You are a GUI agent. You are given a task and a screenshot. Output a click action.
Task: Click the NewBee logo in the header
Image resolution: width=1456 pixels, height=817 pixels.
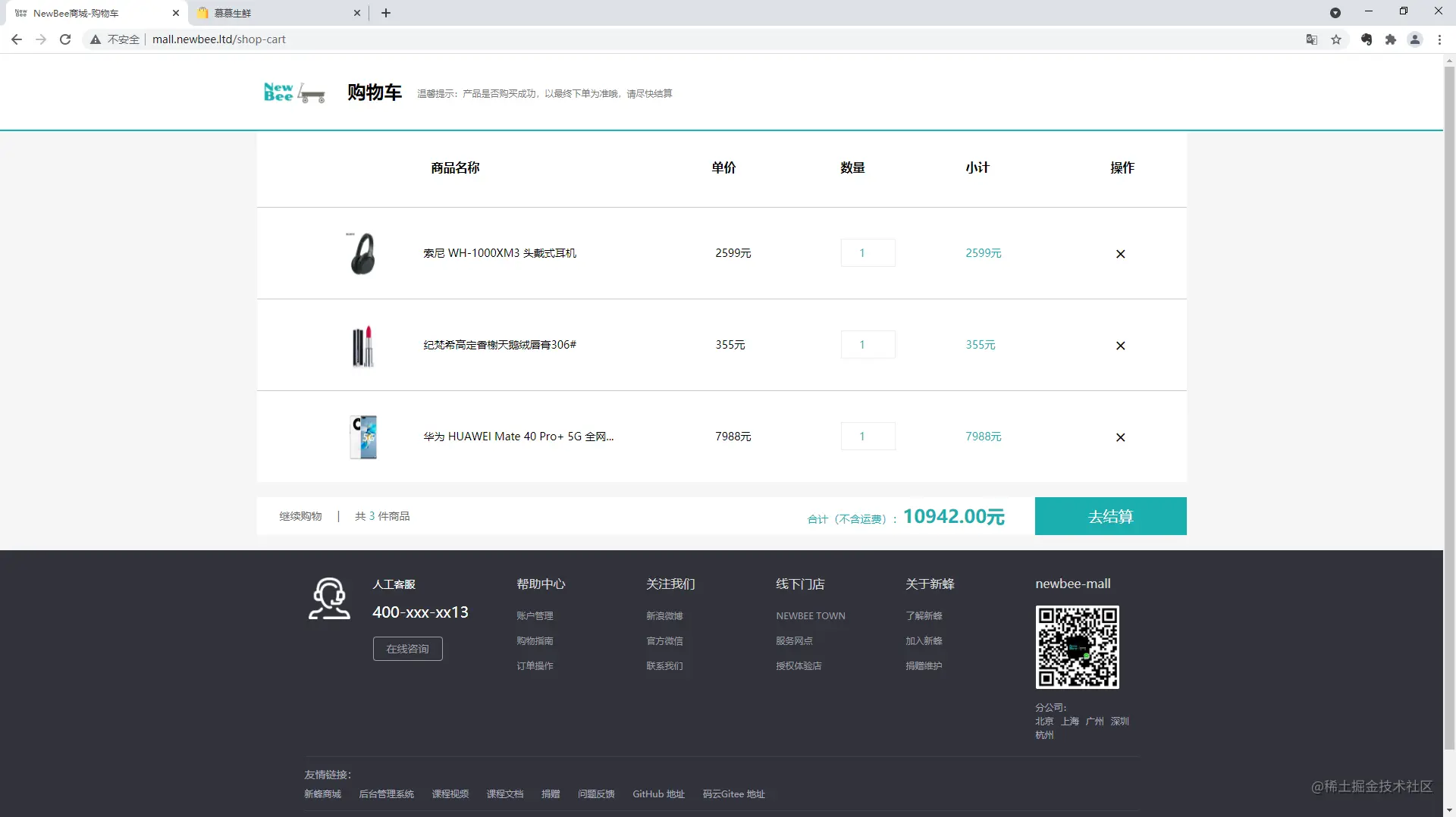pos(294,92)
